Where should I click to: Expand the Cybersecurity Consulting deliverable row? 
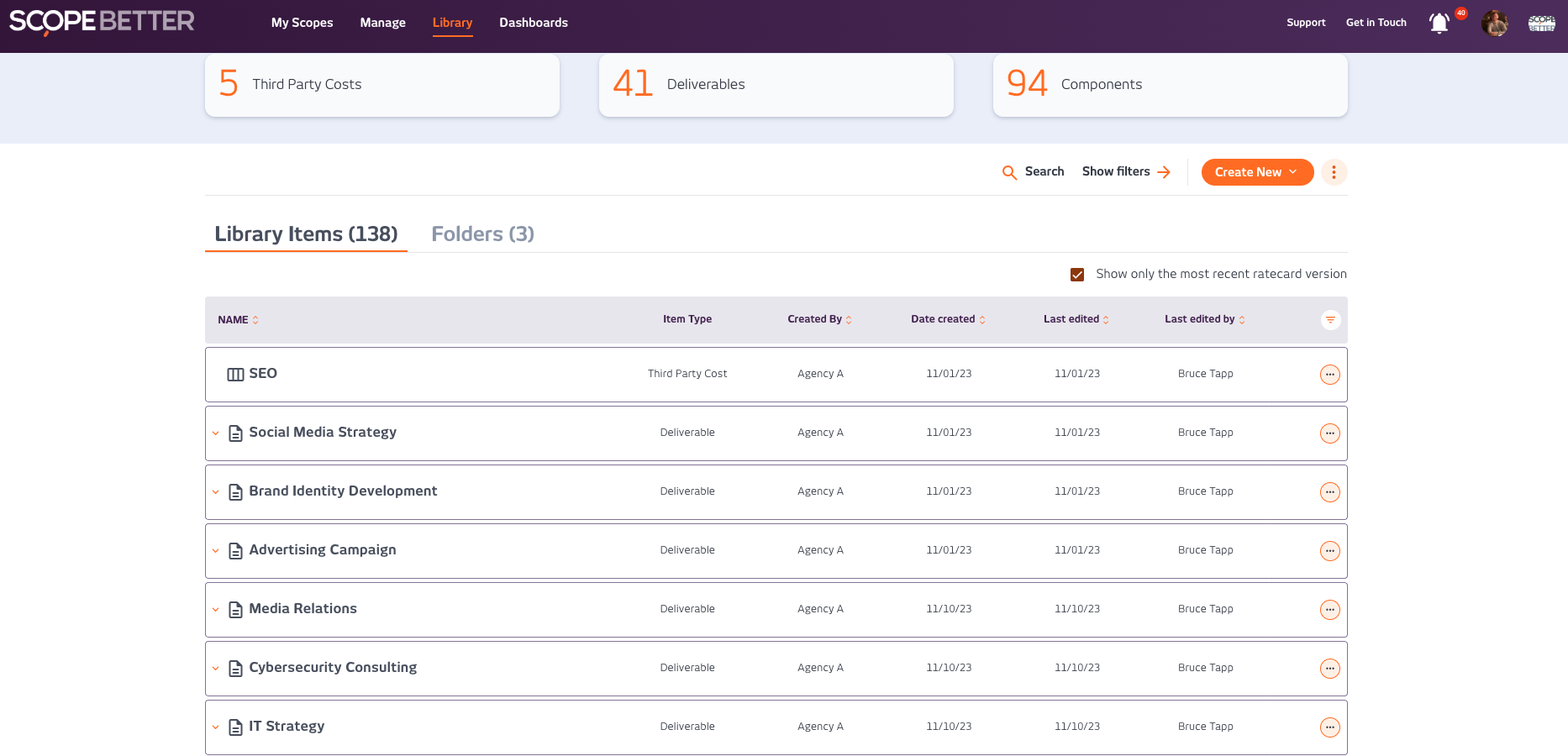(x=216, y=669)
